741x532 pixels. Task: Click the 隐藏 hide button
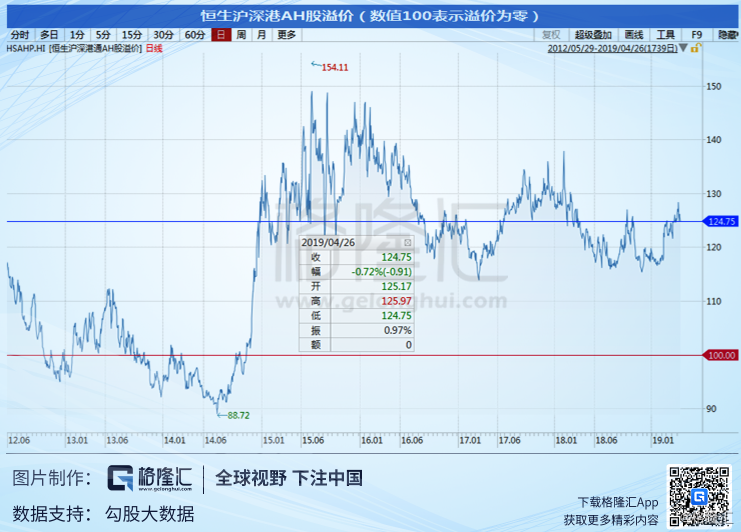(727, 35)
